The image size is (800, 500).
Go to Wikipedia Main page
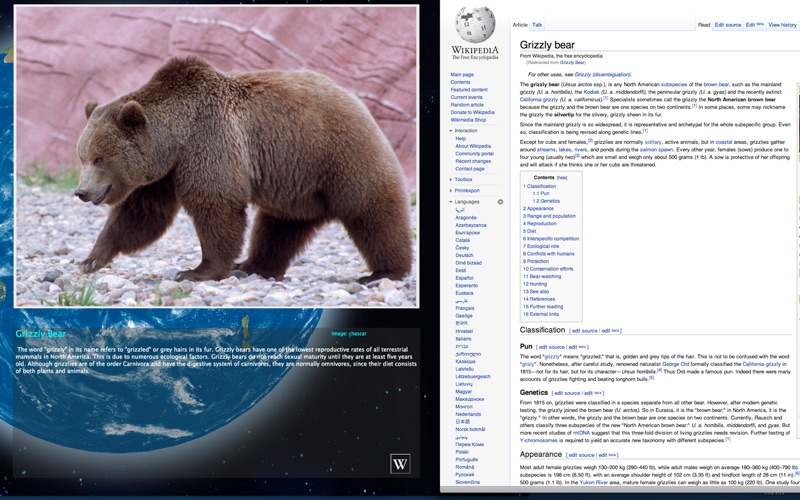pos(462,74)
